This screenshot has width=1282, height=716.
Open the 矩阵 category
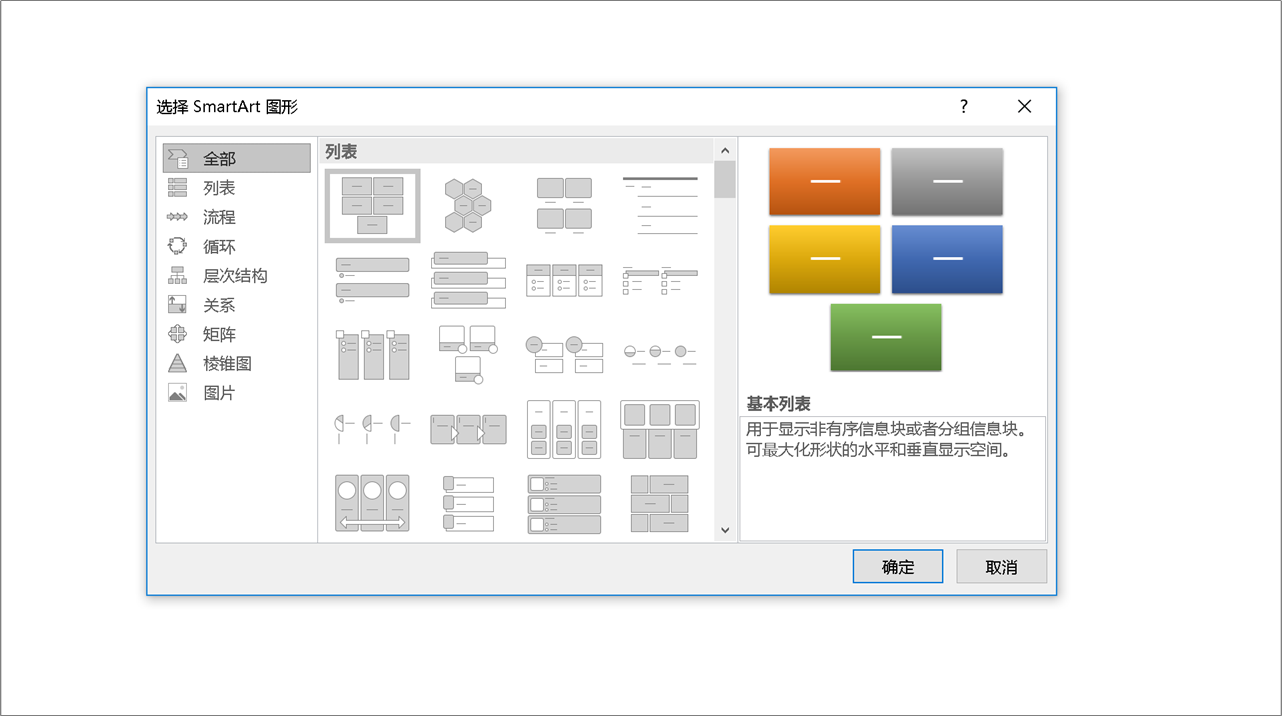[236, 334]
